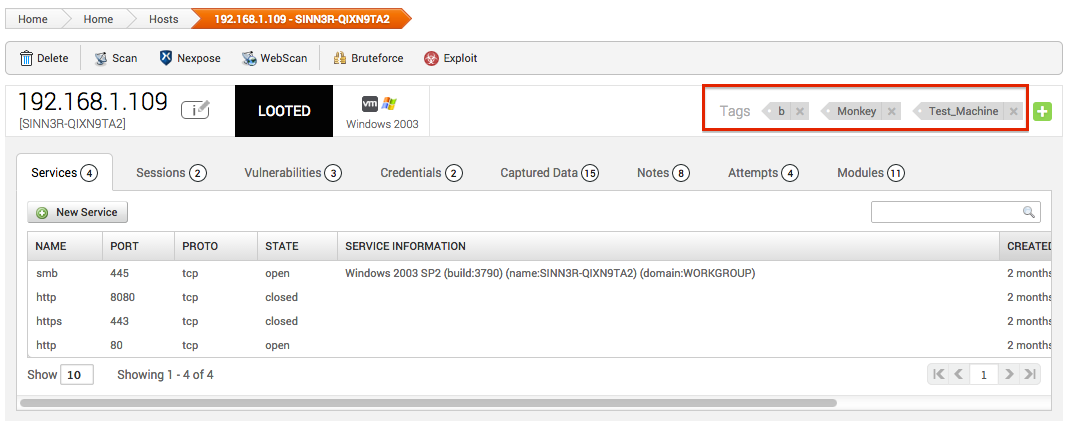Click the horizontal scrollbar of the table
1068x425 pixels.
[x=428, y=403]
